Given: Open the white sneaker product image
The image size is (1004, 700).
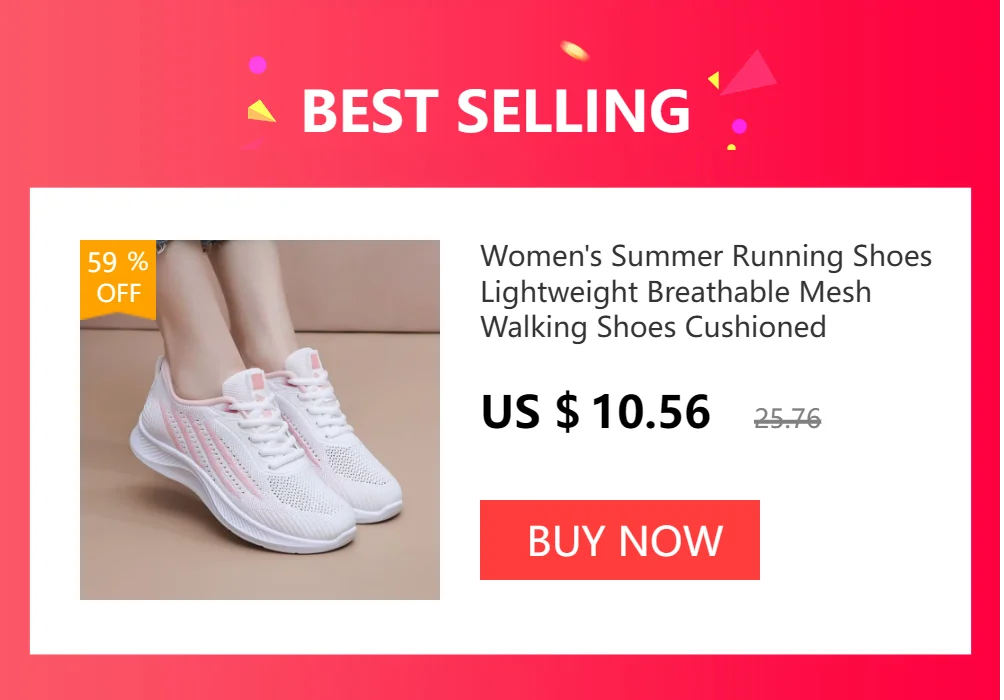Looking at the screenshot, I should tap(259, 419).
